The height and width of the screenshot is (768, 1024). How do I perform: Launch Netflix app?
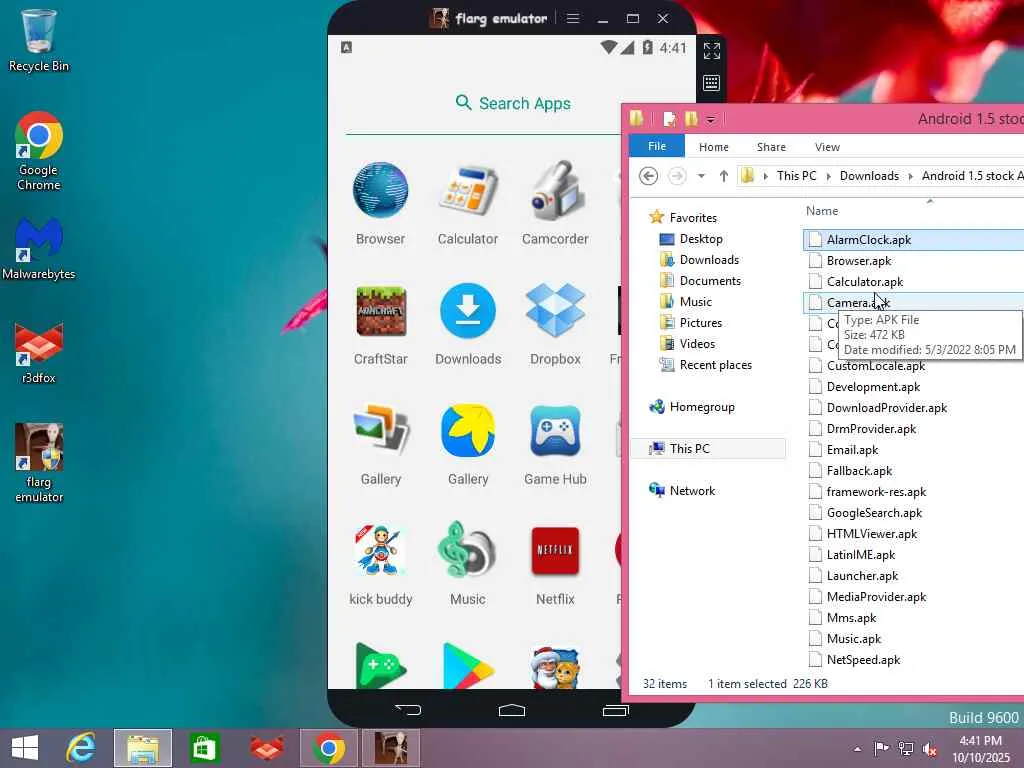pos(555,551)
